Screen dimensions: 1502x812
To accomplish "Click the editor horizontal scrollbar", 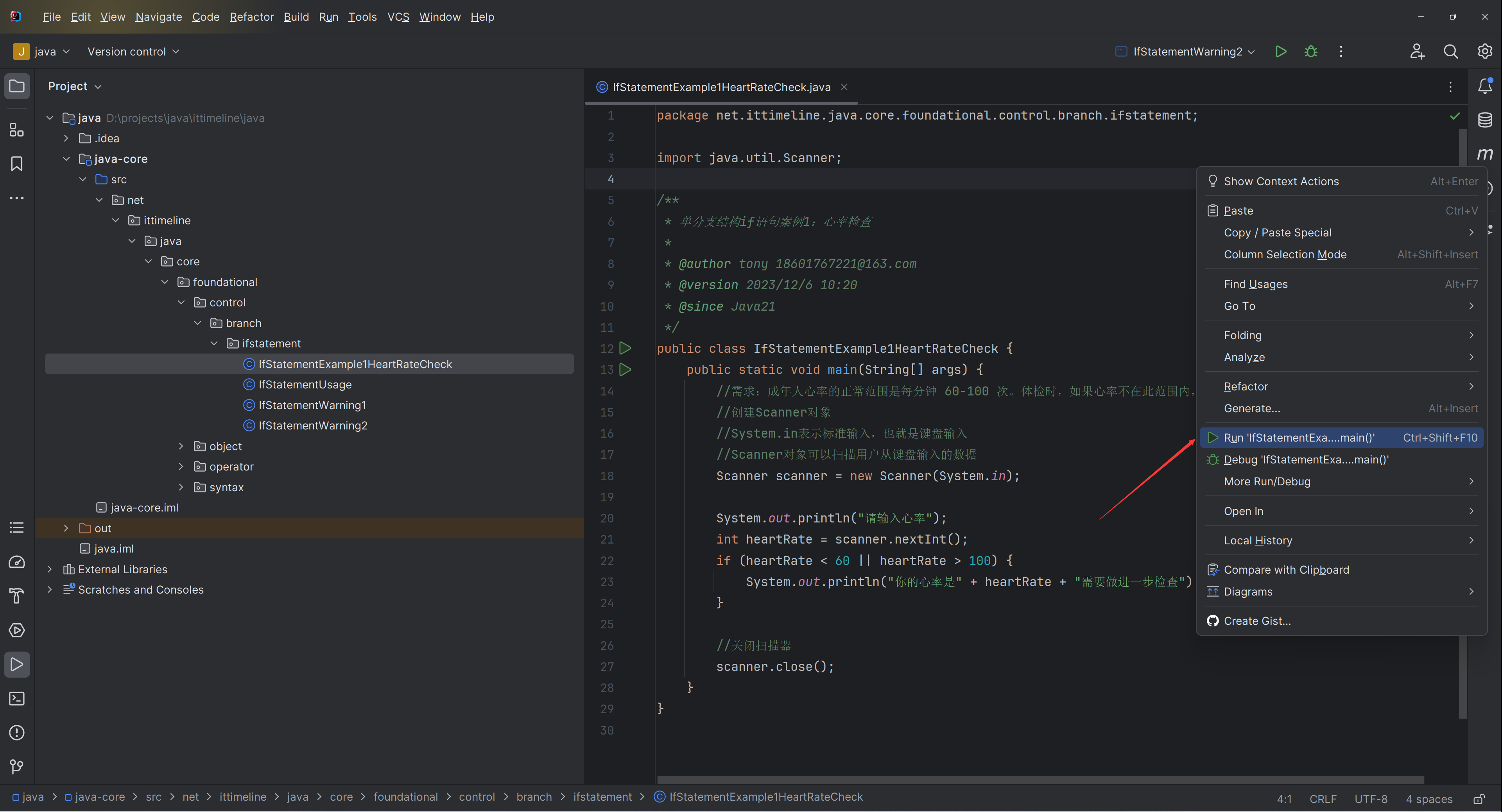I will [x=1040, y=779].
